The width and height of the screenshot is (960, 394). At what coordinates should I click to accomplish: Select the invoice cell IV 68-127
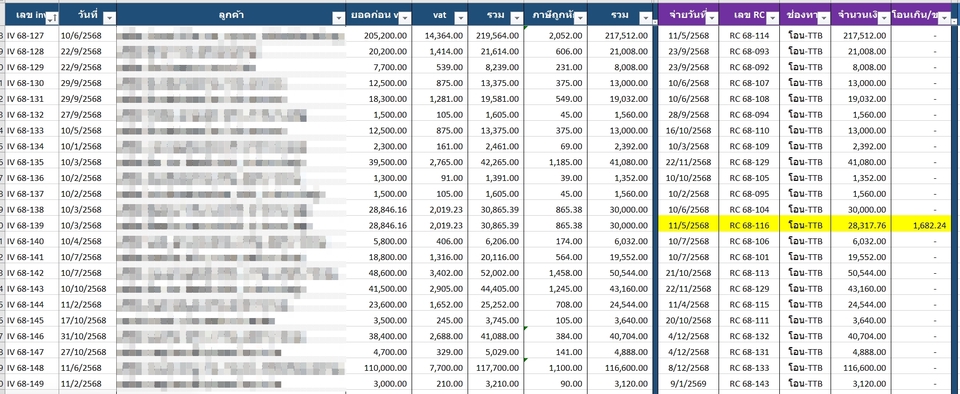pyautogui.click(x=31, y=36)
